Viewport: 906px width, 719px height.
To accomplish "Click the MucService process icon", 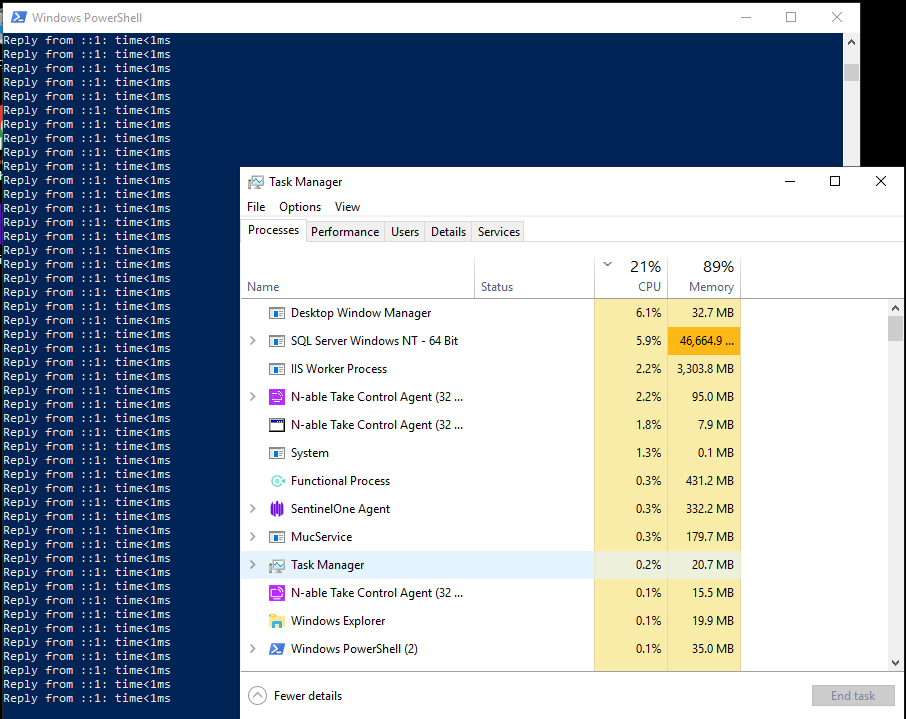I will click(x=277, y=537).
